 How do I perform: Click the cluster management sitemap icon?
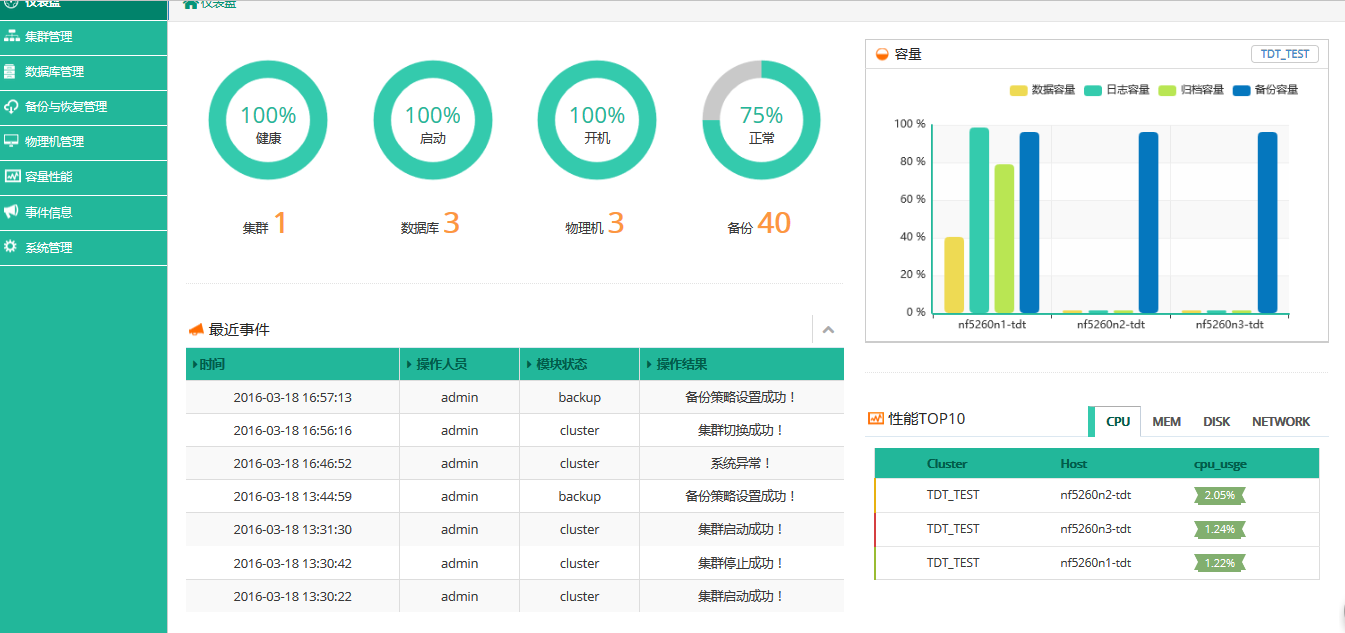pyautogui.click(x=11, y=36)
